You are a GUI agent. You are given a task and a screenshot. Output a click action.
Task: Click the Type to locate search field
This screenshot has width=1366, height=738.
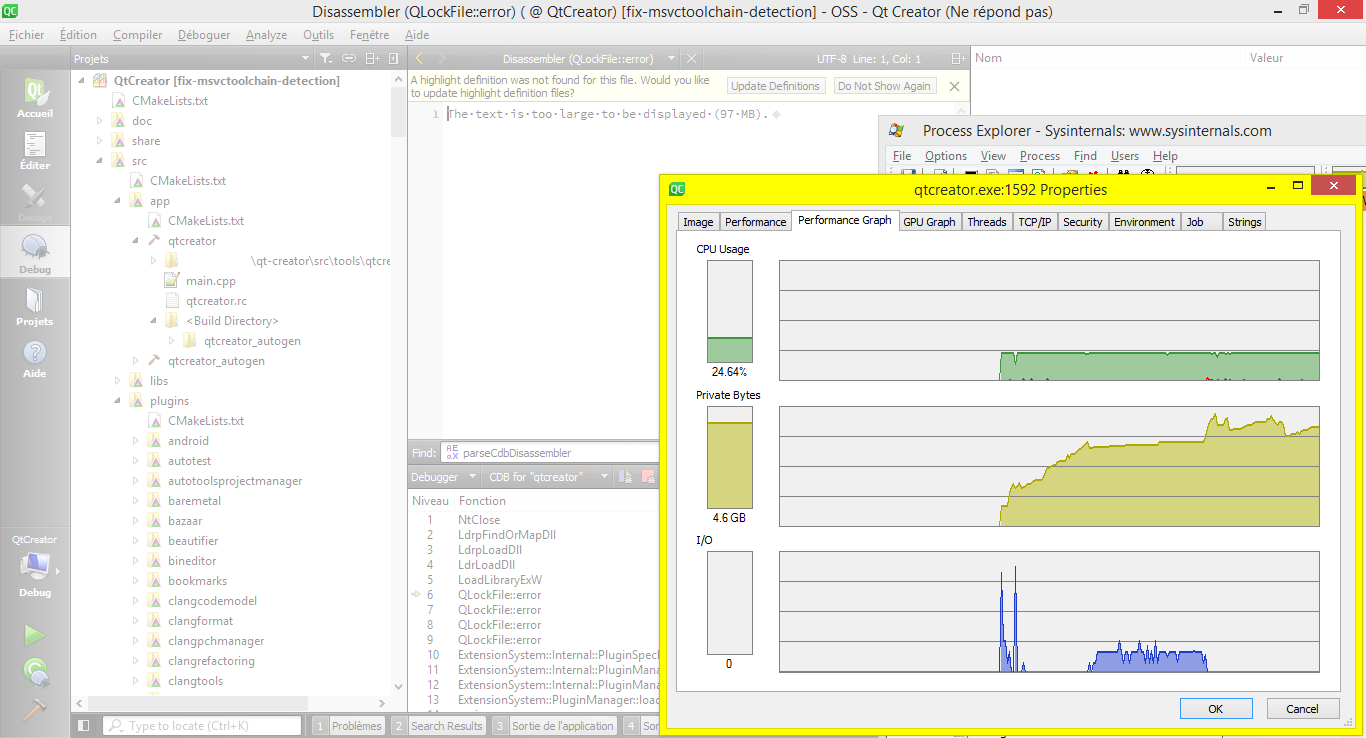pyautogui.click(x=202, y=726)
